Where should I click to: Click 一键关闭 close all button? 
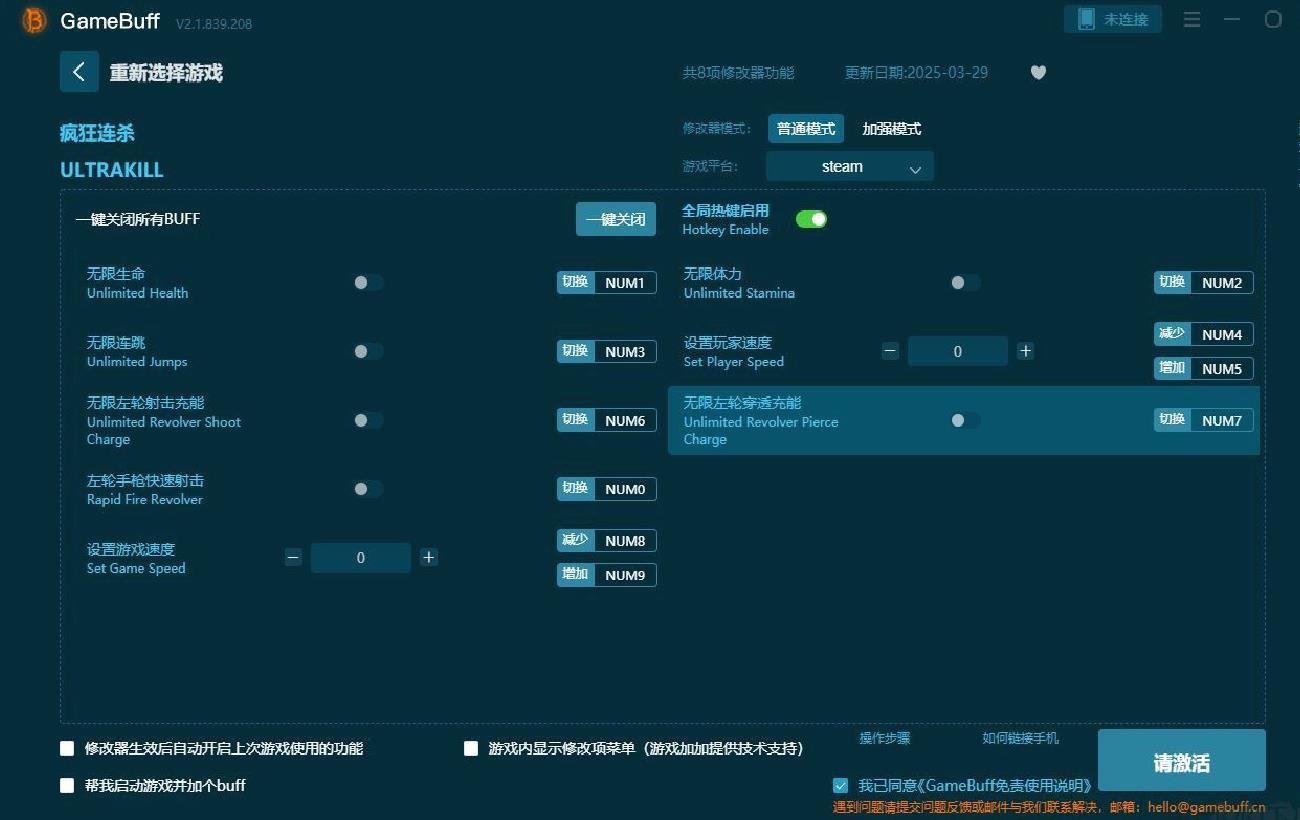616,219
